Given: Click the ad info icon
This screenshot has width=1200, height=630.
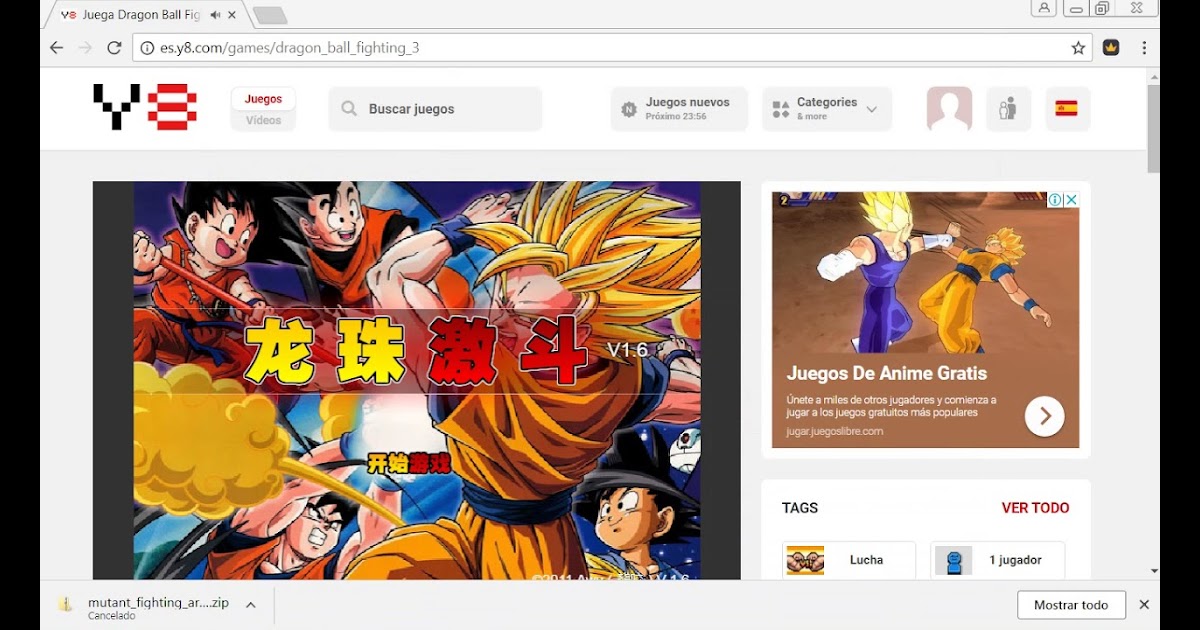Looking at the screenshot, I should [x=1055, y=200].
